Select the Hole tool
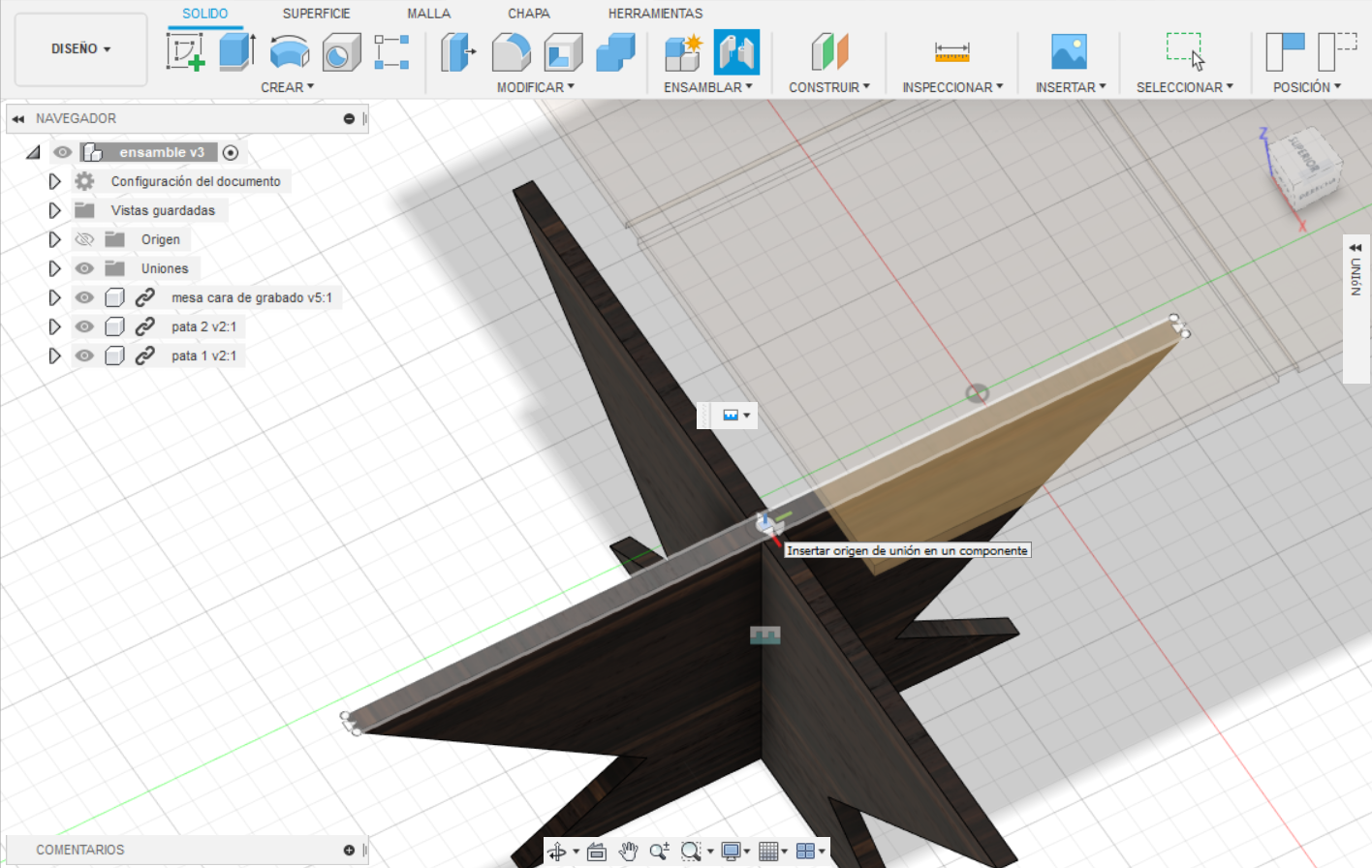The width and height of the screenshot is (1372, 868). tap(341, 52)
